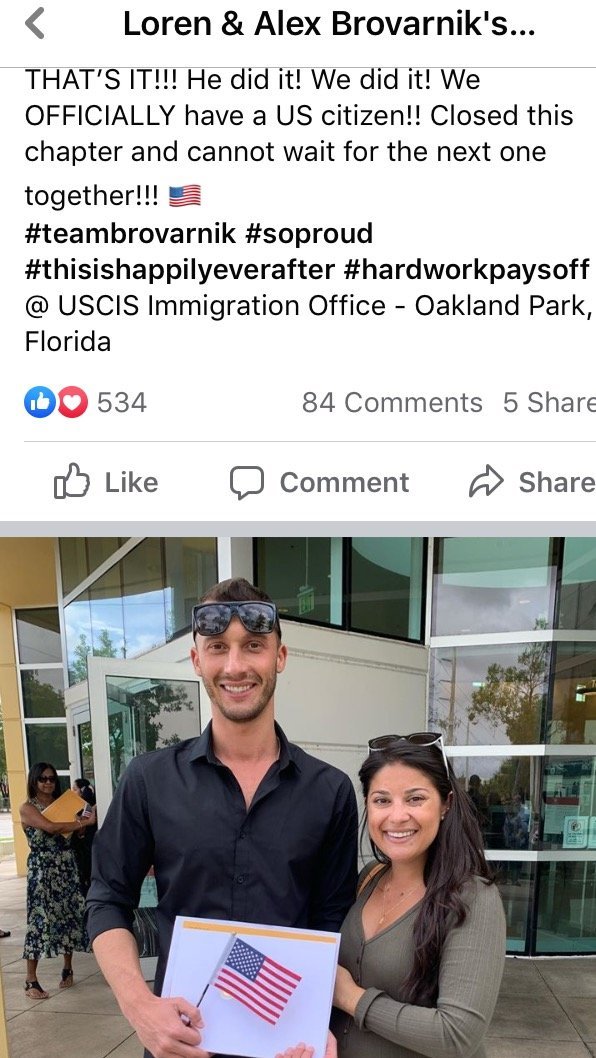Click the Share button label

[x=557, y=482]
